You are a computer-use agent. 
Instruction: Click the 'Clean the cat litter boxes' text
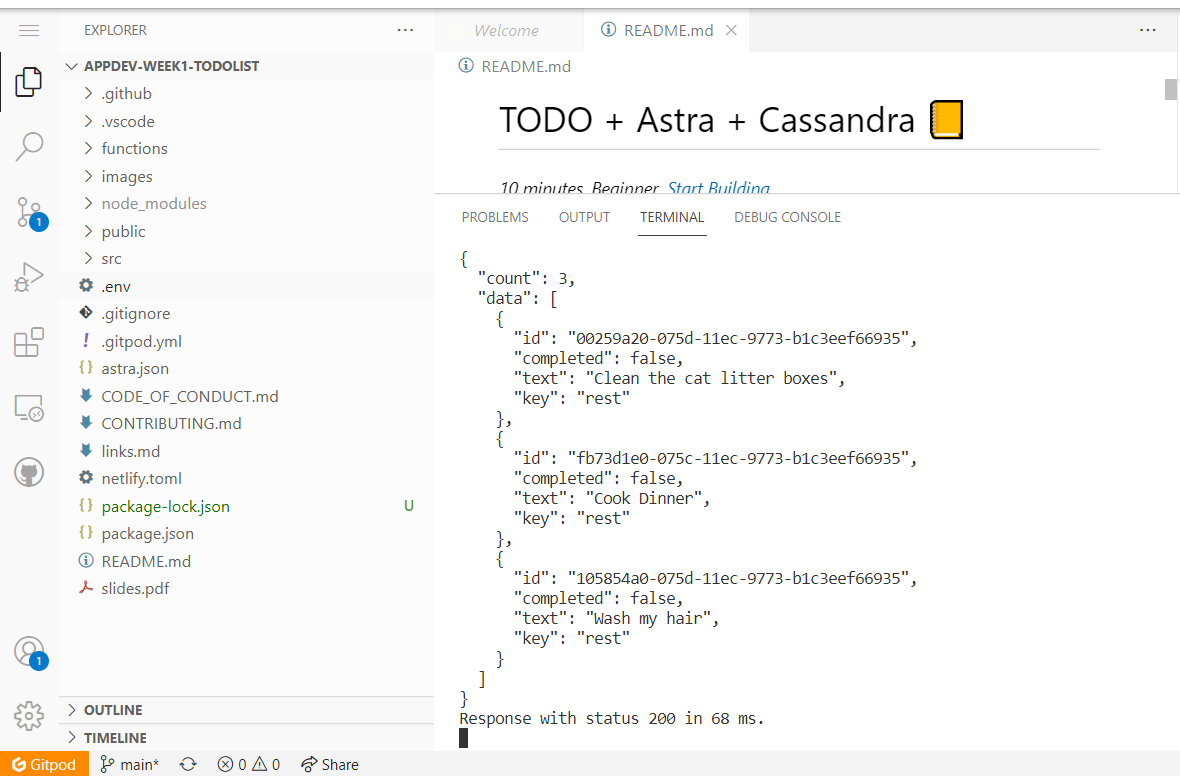[x=712, y=378]
